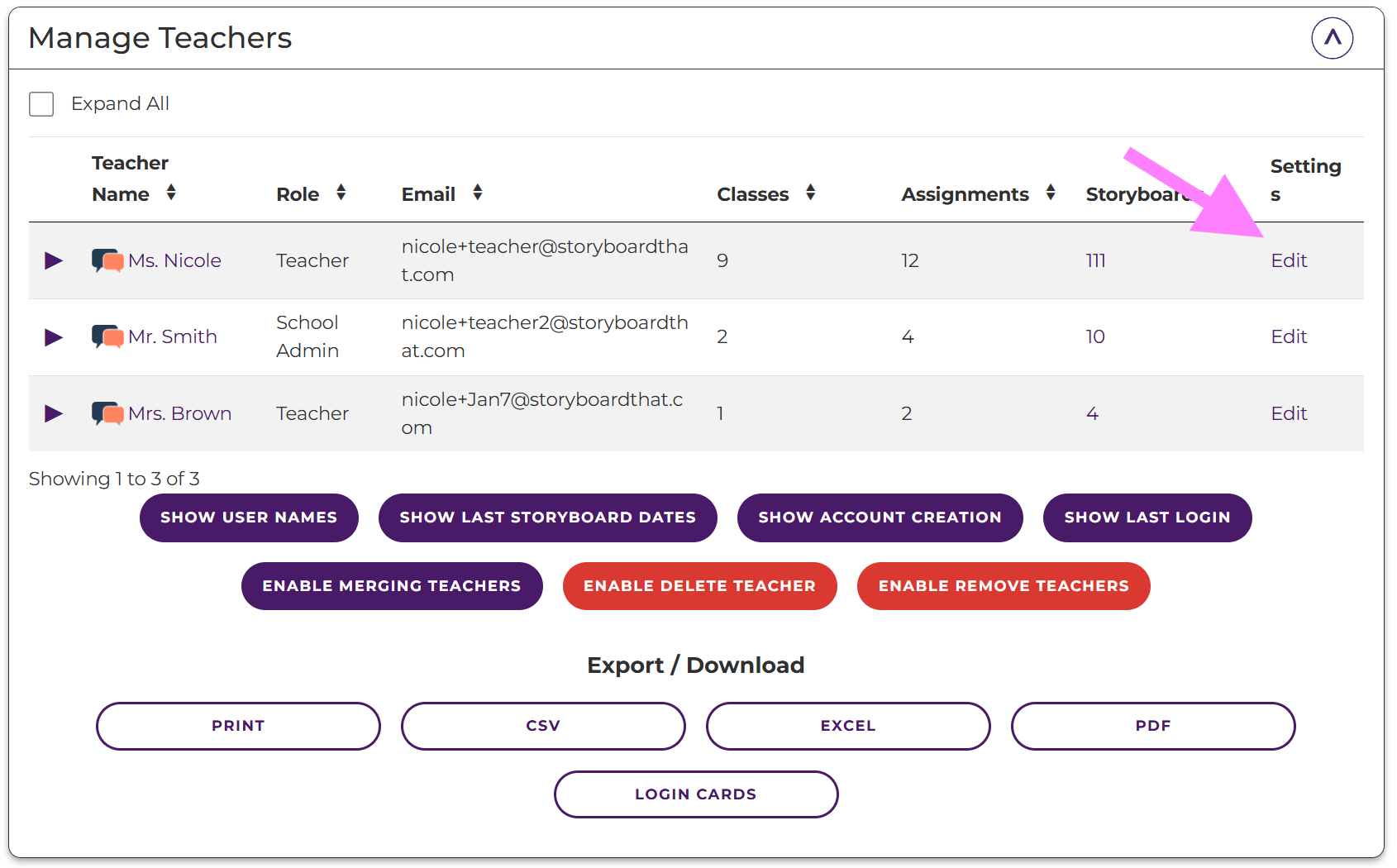The height and width of the screenshot is (868, 1397).
Task: Sort by Teacher Name column arrows
Action: 171,193
